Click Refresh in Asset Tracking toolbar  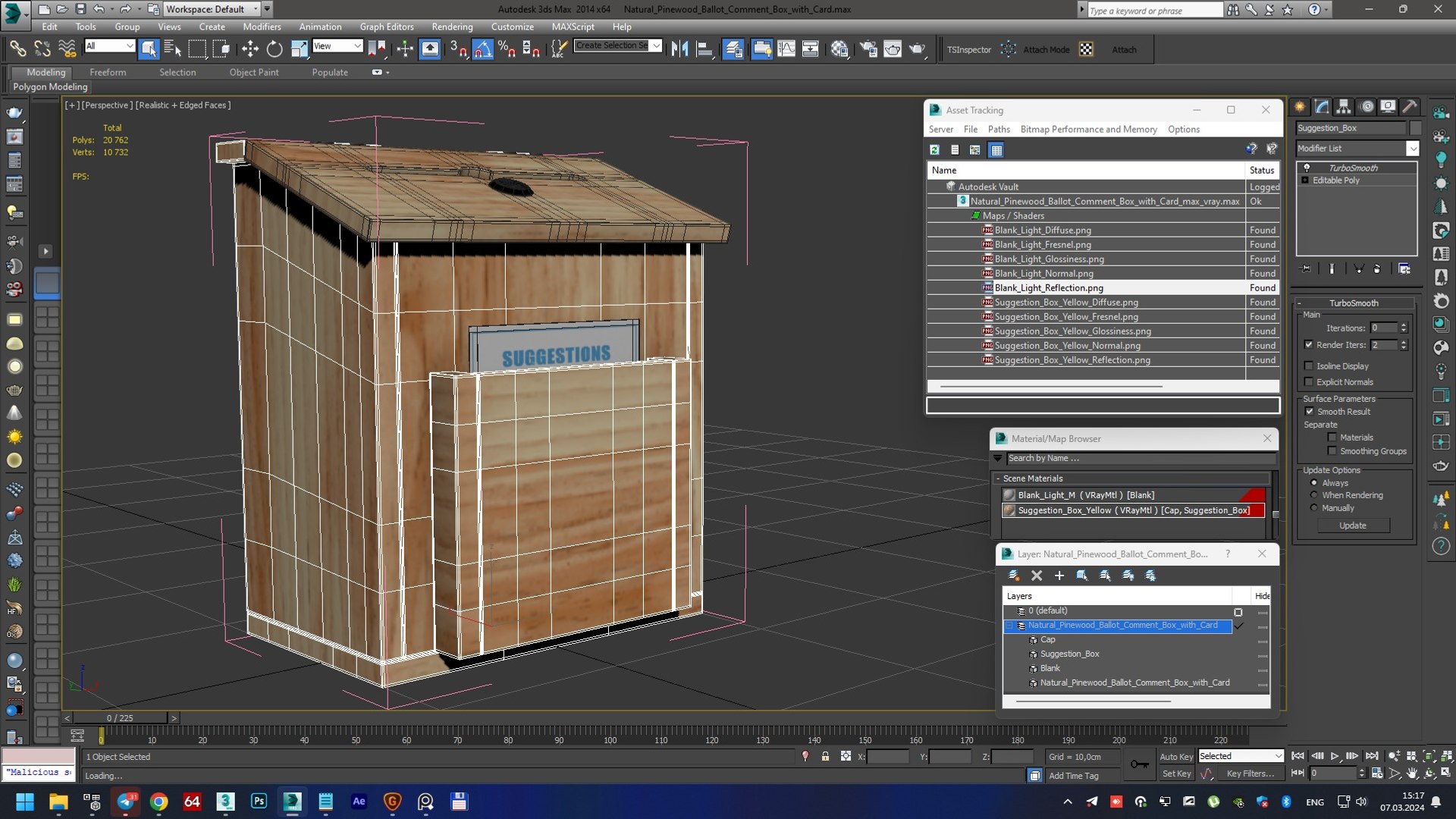click(934, 150)
